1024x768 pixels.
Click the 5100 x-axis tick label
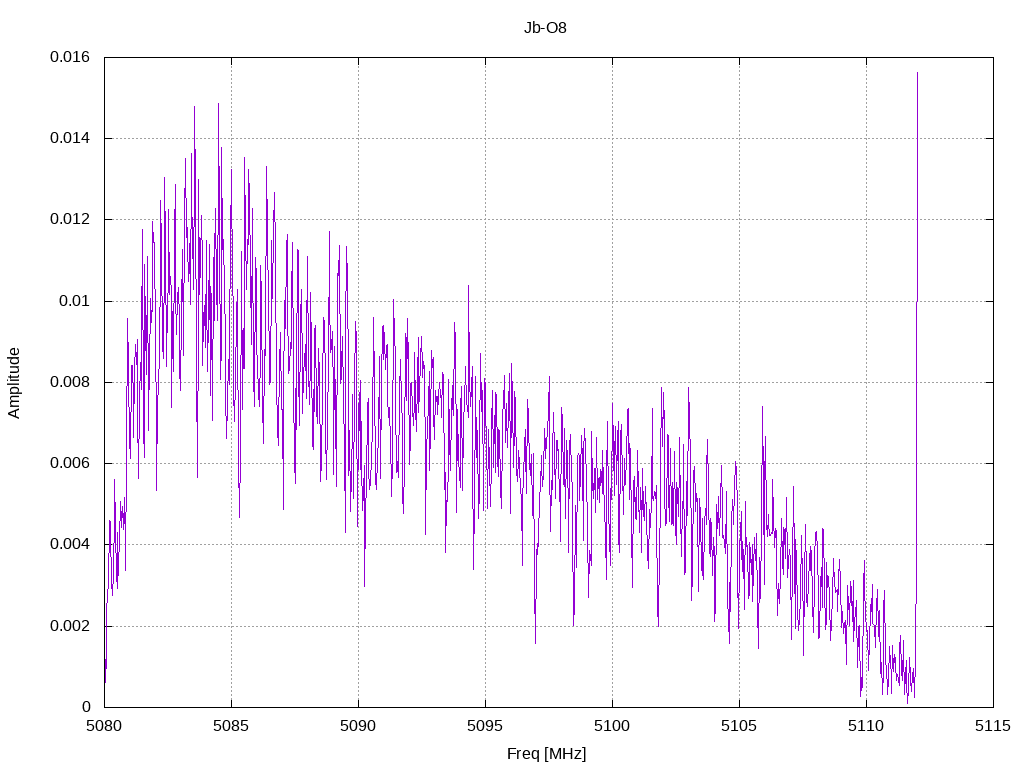(613, 726)
